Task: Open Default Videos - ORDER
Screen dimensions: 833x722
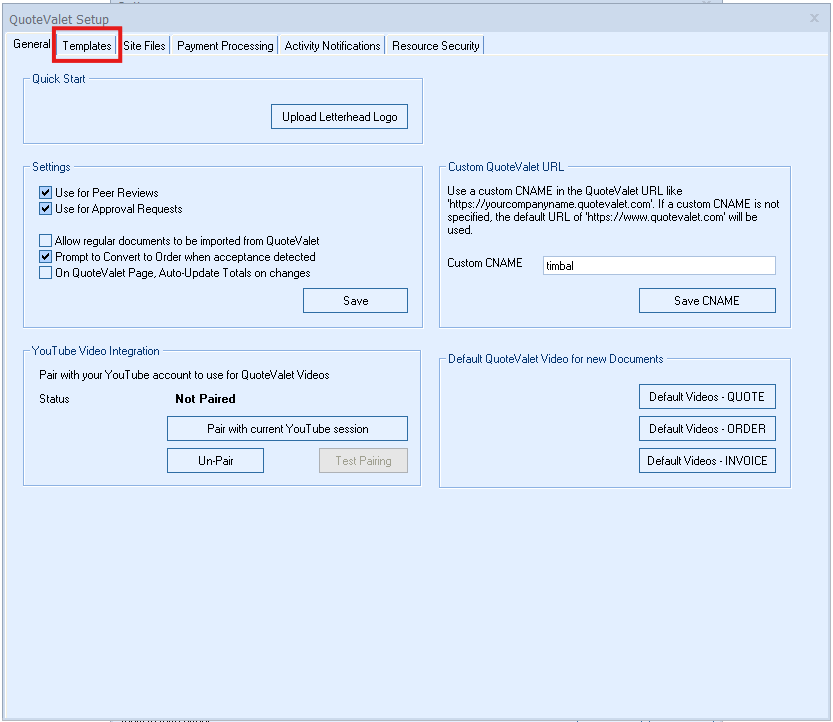Action: point(707,429)
